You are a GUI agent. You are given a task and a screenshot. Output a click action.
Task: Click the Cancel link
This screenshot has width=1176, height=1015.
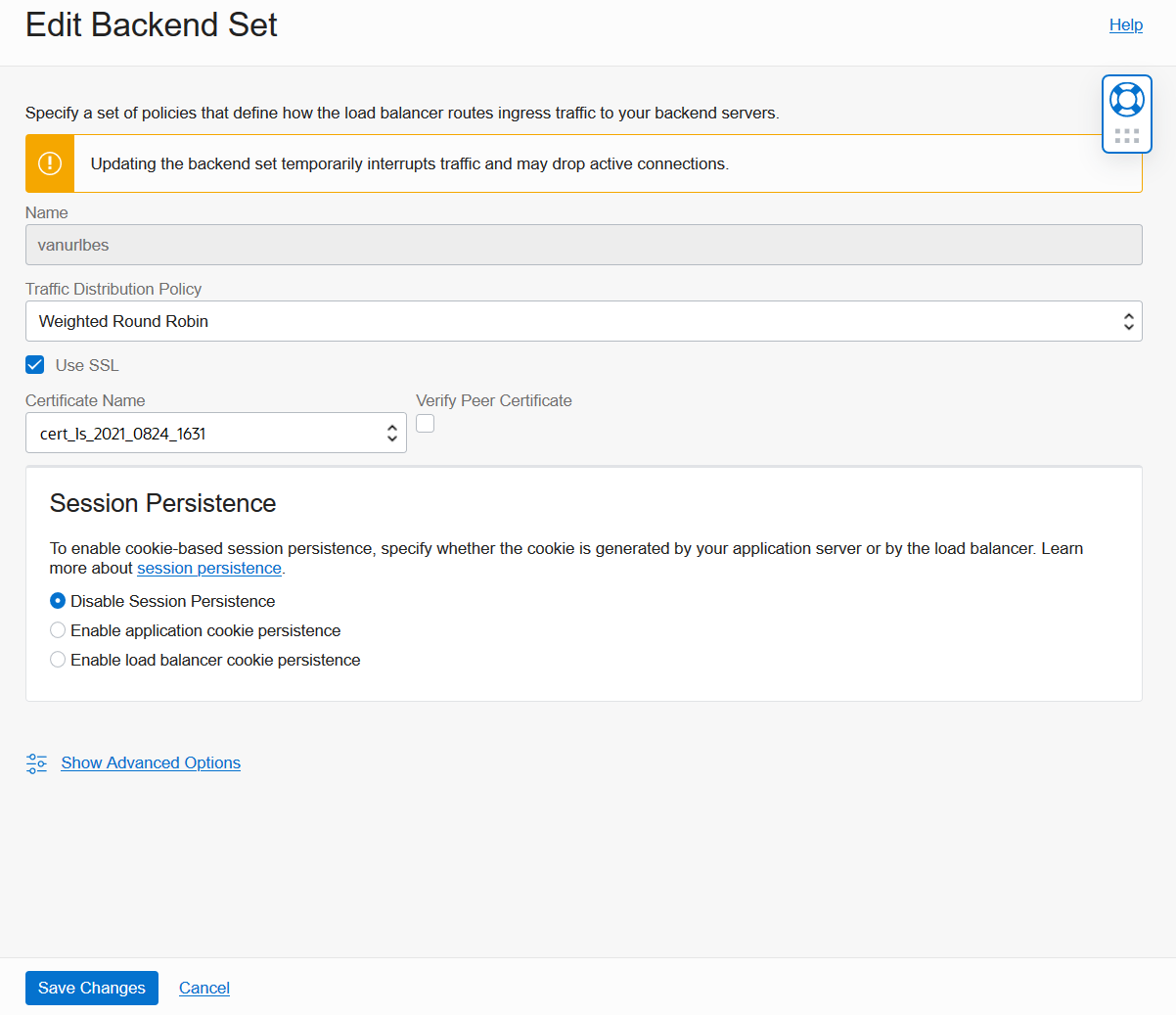(x=204, y=988)
